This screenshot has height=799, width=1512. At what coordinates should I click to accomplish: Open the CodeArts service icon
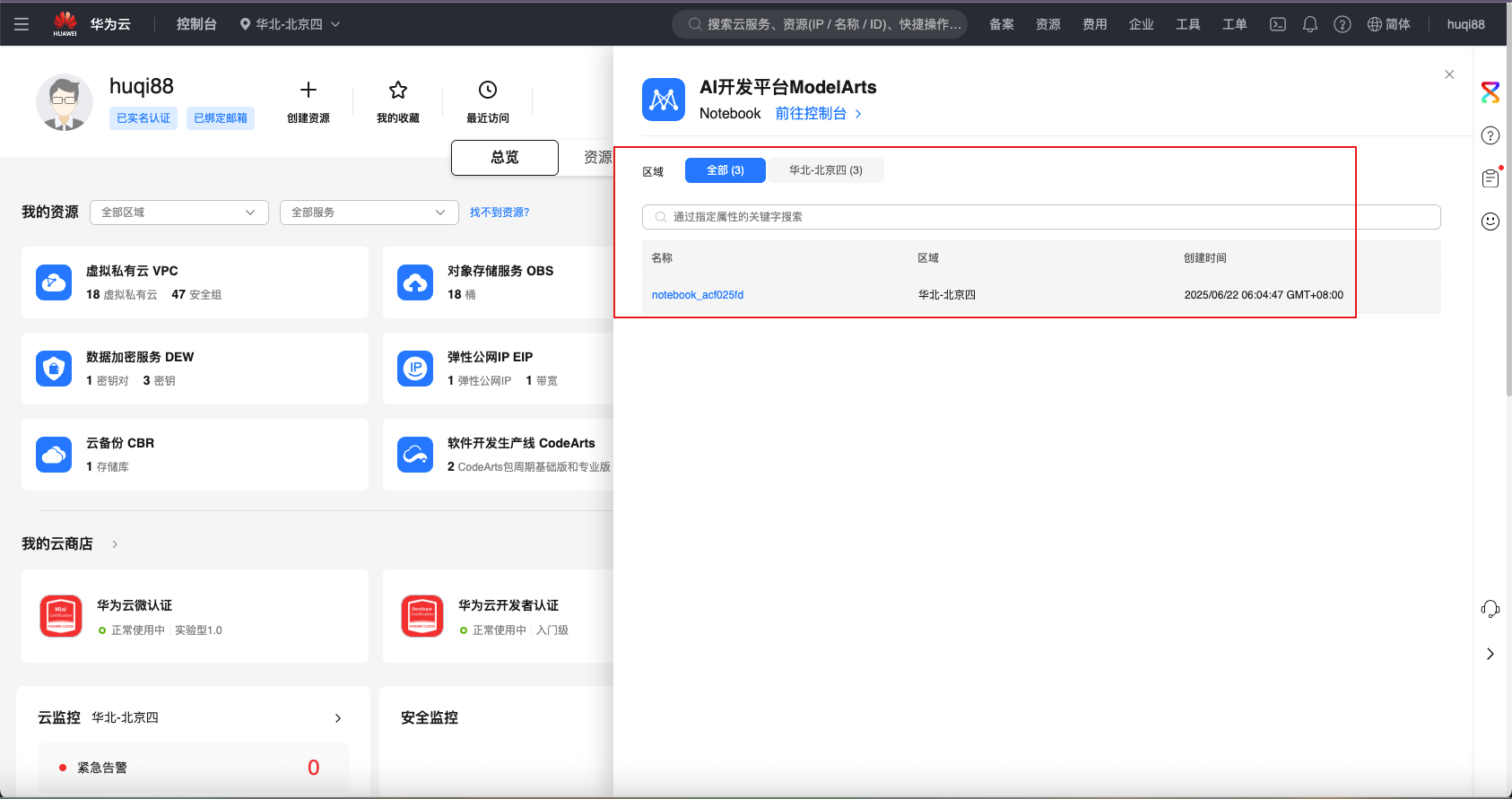[x=415, y=455]
